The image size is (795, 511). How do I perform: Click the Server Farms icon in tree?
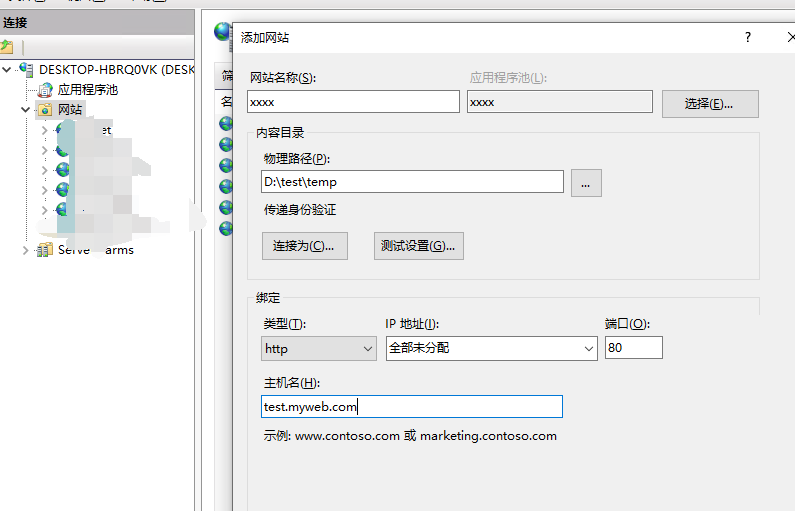click(45, 250)
